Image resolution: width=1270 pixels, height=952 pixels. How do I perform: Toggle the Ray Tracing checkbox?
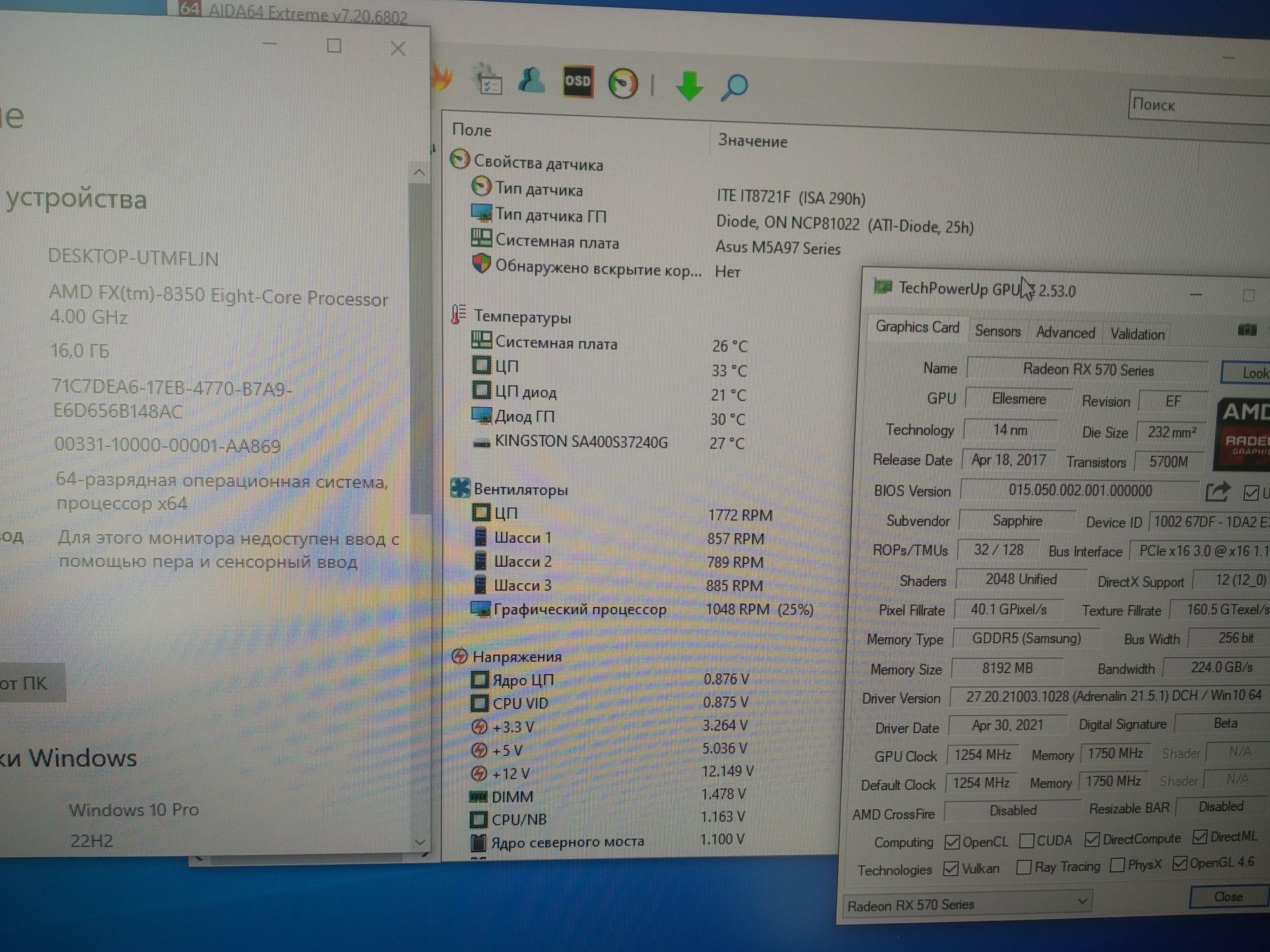tap(1024, 867)
